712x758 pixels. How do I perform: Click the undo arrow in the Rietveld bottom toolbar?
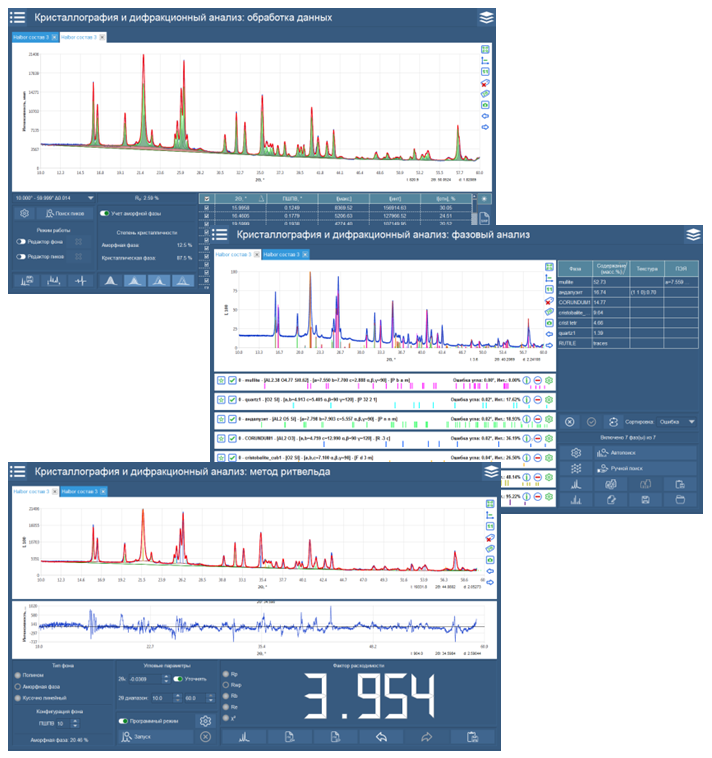pyautogui.click(x=379, y=737)
